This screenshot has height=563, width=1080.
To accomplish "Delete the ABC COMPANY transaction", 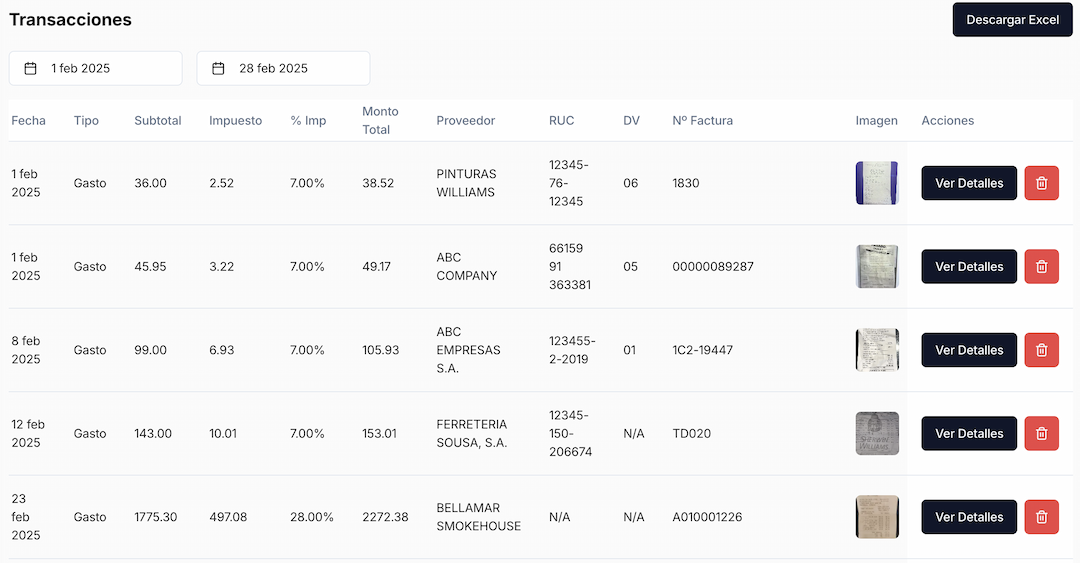I will click(1041, 267).
